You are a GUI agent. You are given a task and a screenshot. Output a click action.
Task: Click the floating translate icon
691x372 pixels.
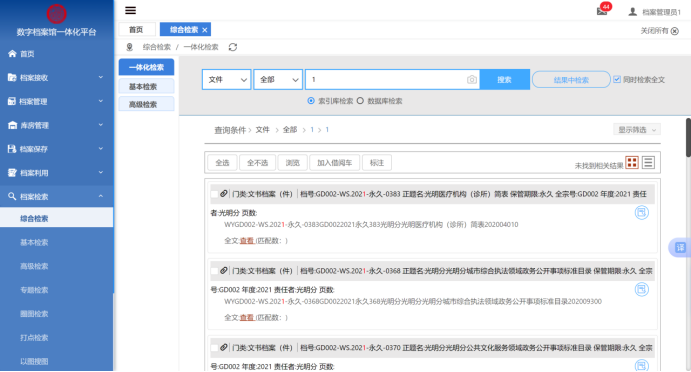(680, 248)
